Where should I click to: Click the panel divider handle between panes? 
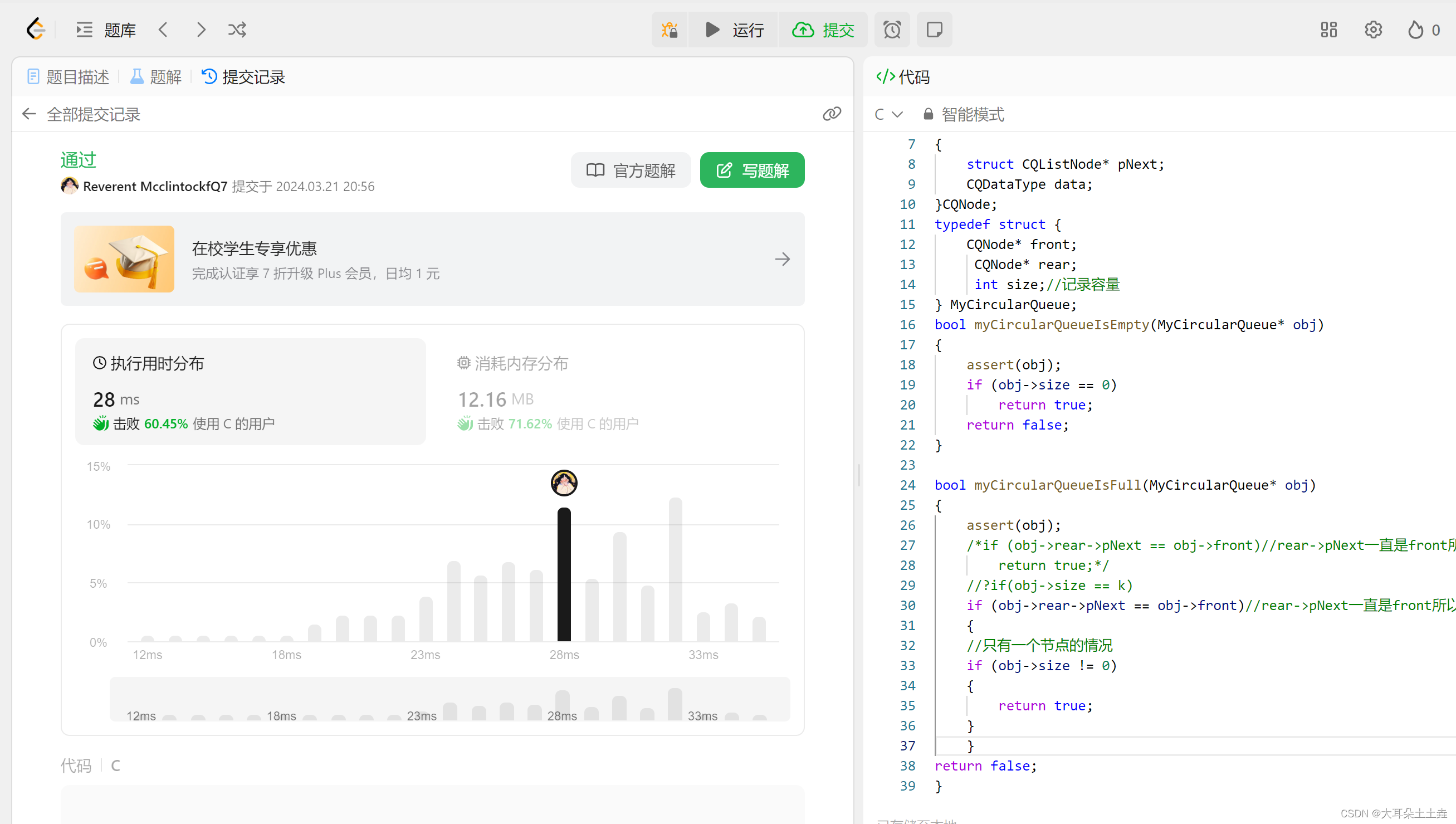pos(859,475)
